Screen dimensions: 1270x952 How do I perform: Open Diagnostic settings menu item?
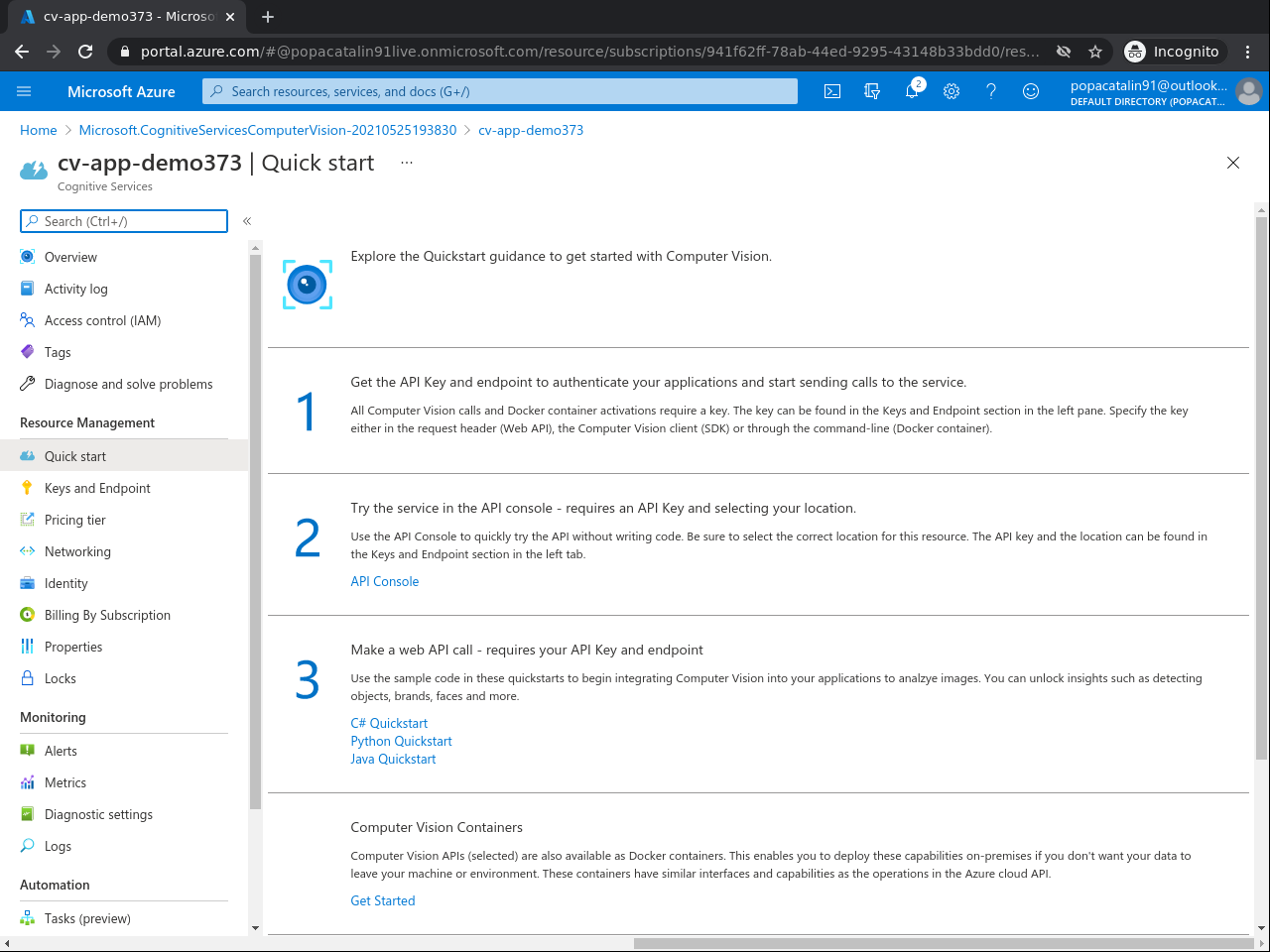[98, 814]
